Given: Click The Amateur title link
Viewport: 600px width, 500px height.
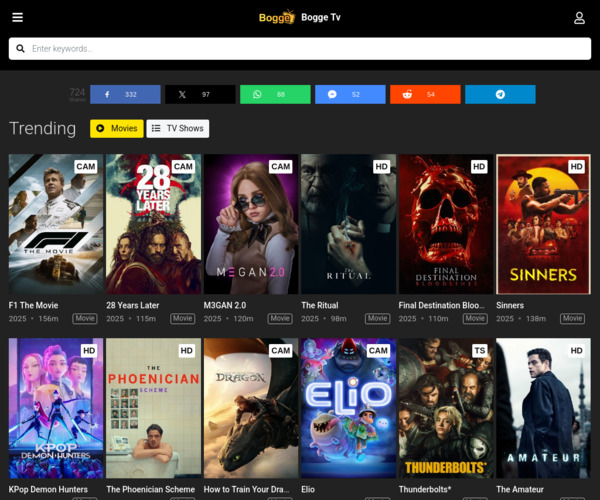Looking at the screenshot, I should click(x=520, y=489).
